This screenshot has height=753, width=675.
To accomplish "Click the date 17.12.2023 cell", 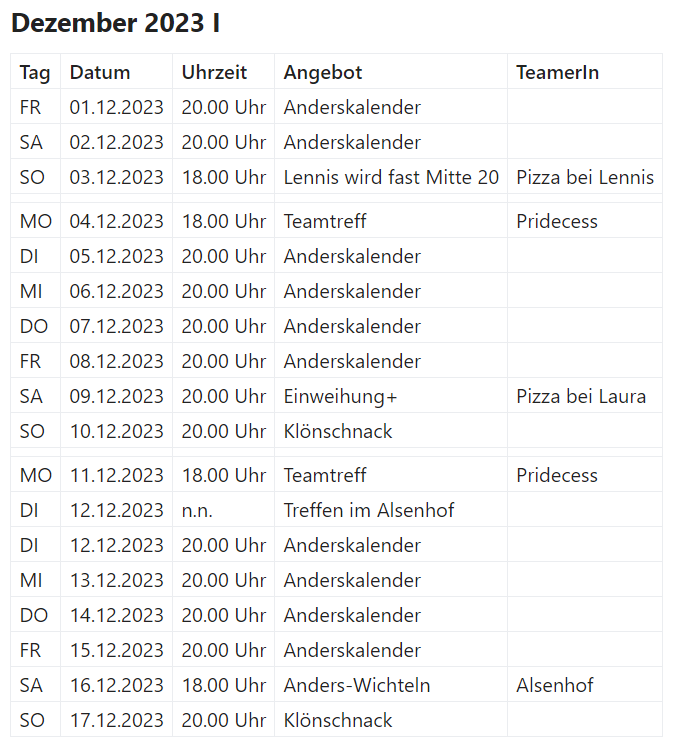I will [117, 720].
